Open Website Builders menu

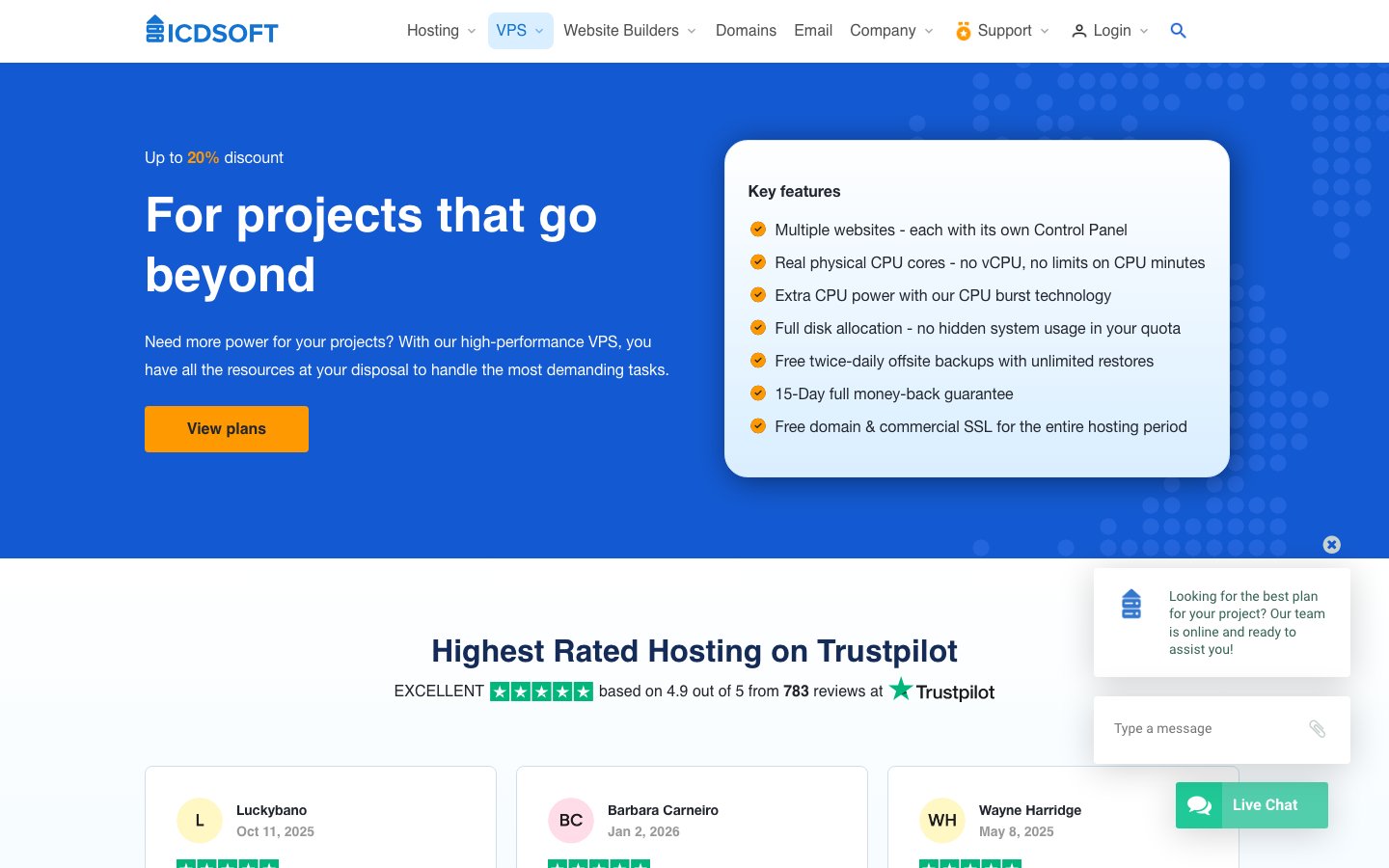click(621, 31)
